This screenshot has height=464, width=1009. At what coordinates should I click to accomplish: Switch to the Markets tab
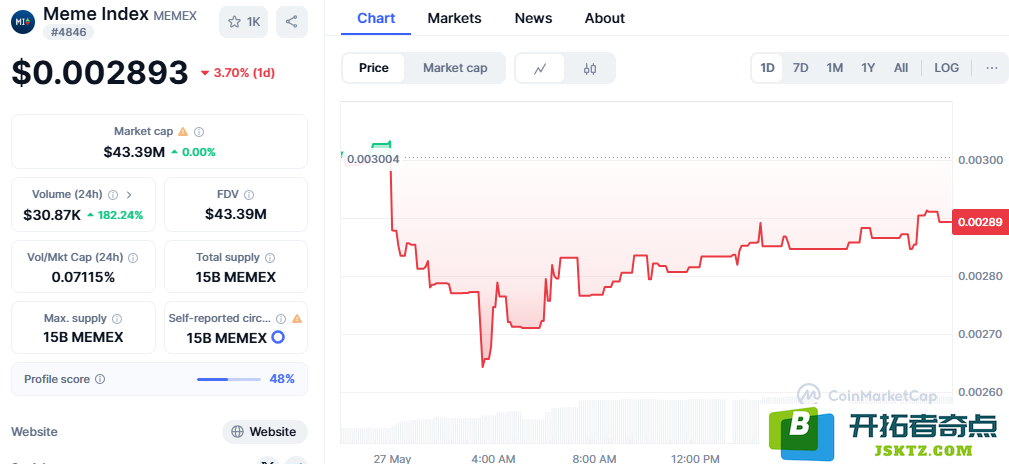click(454, 18)
